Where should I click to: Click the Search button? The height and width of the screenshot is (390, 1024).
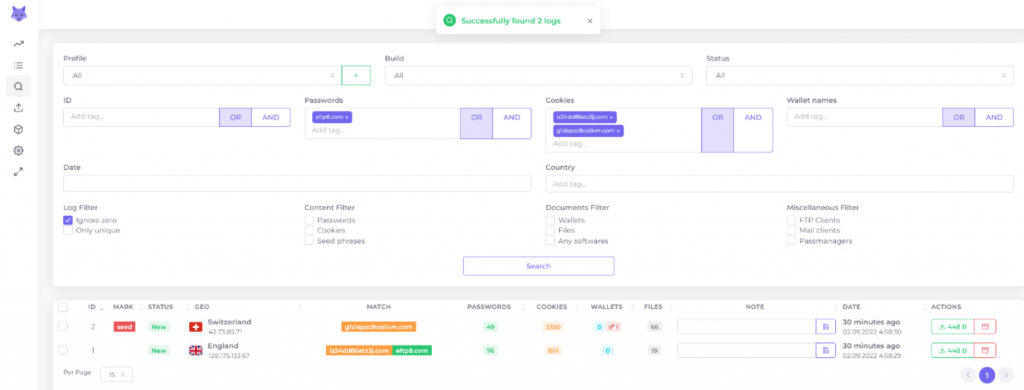[539, 266]
